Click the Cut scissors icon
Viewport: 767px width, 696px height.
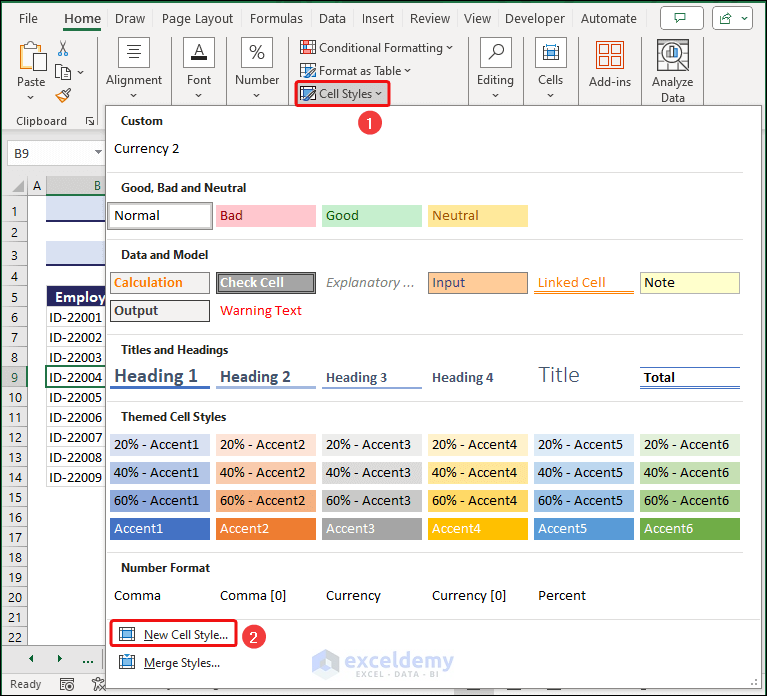(x=63, y=48)
